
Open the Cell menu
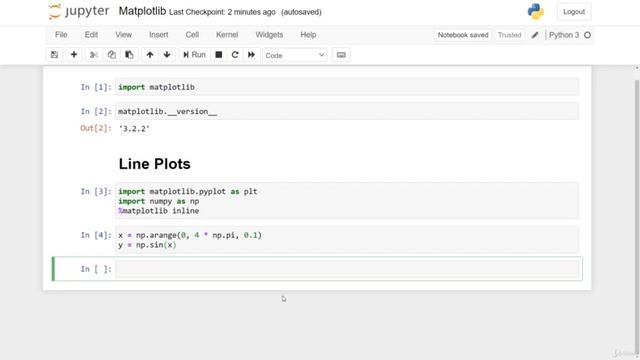[192, 35]
